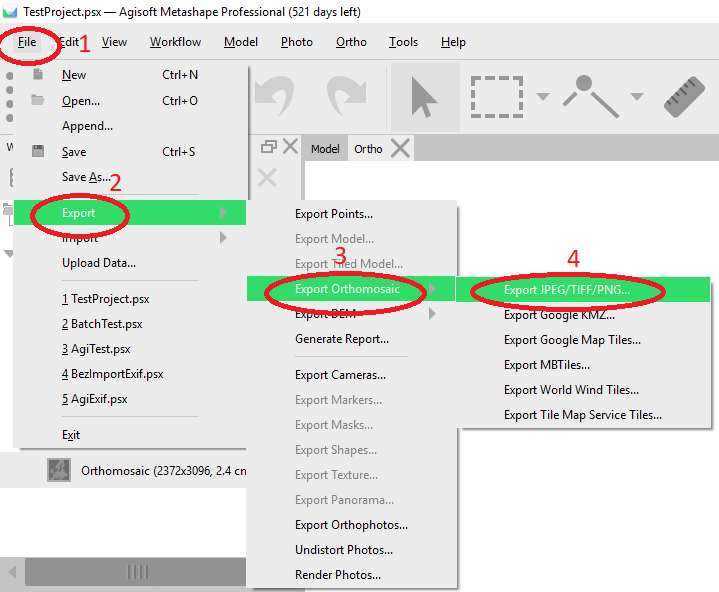
Task: Click the Open folder icon
Action: pos(38,100)
